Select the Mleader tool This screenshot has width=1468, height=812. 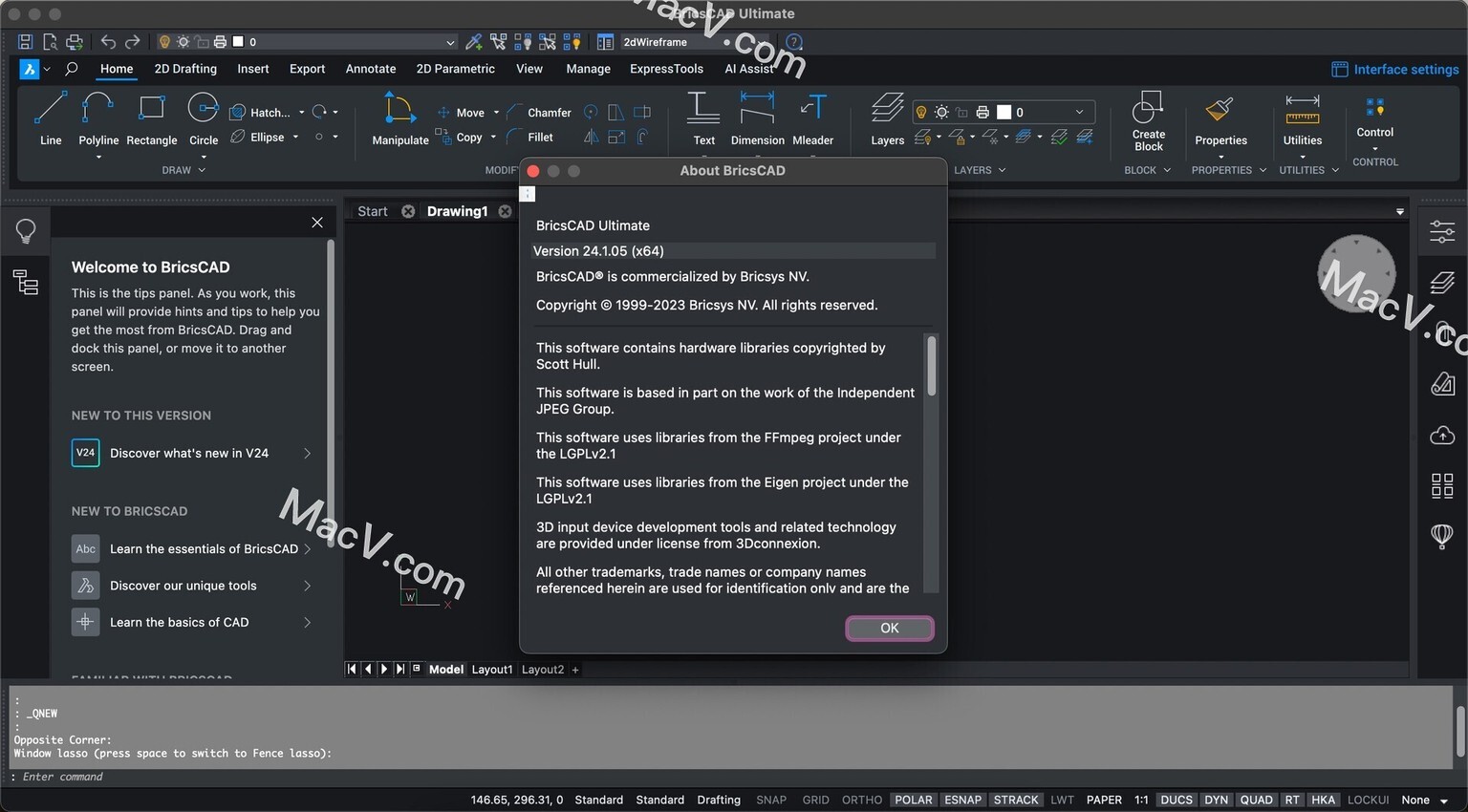tap(812, 118)
